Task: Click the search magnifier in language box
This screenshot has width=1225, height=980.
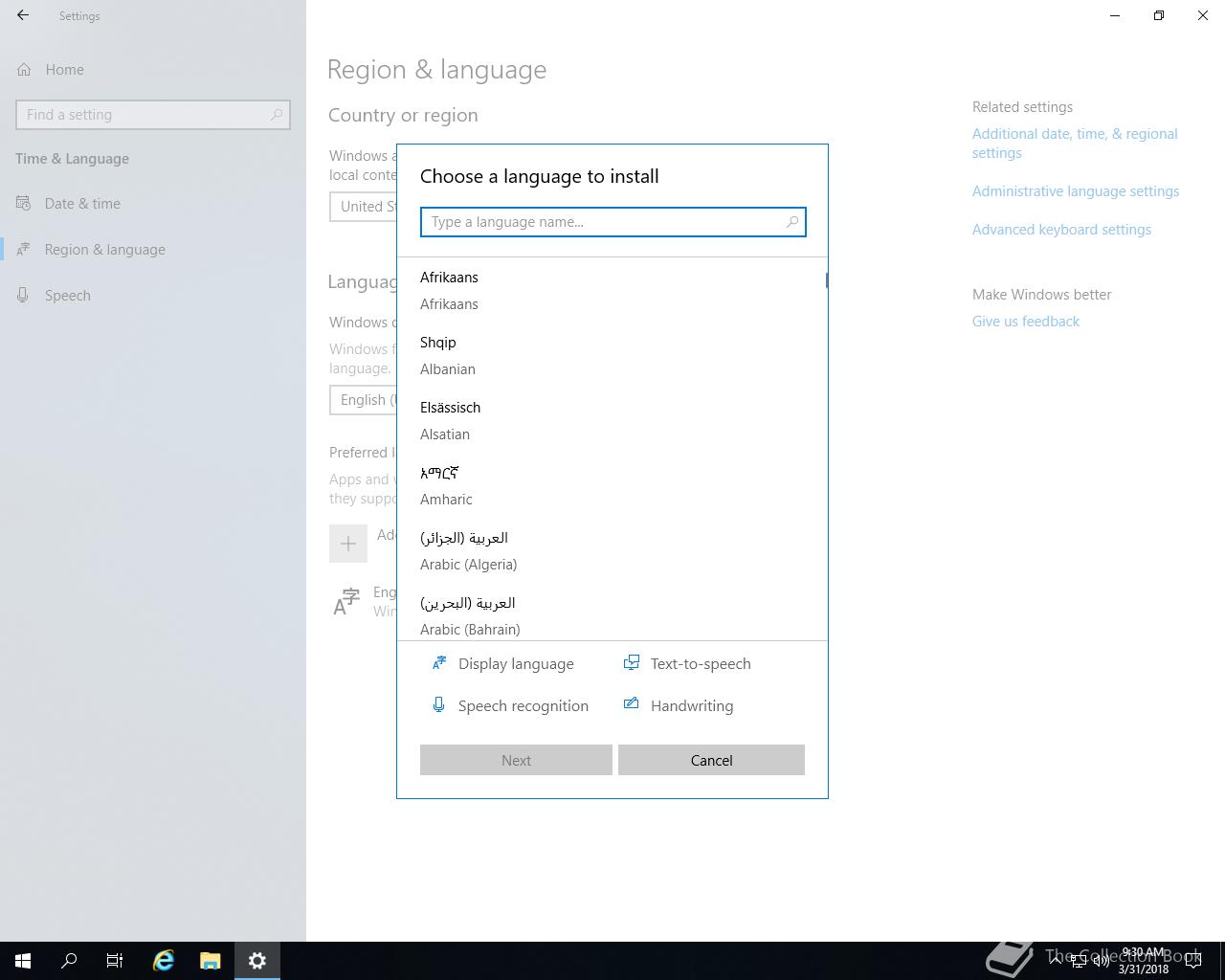Action: [x=791, y=222]
